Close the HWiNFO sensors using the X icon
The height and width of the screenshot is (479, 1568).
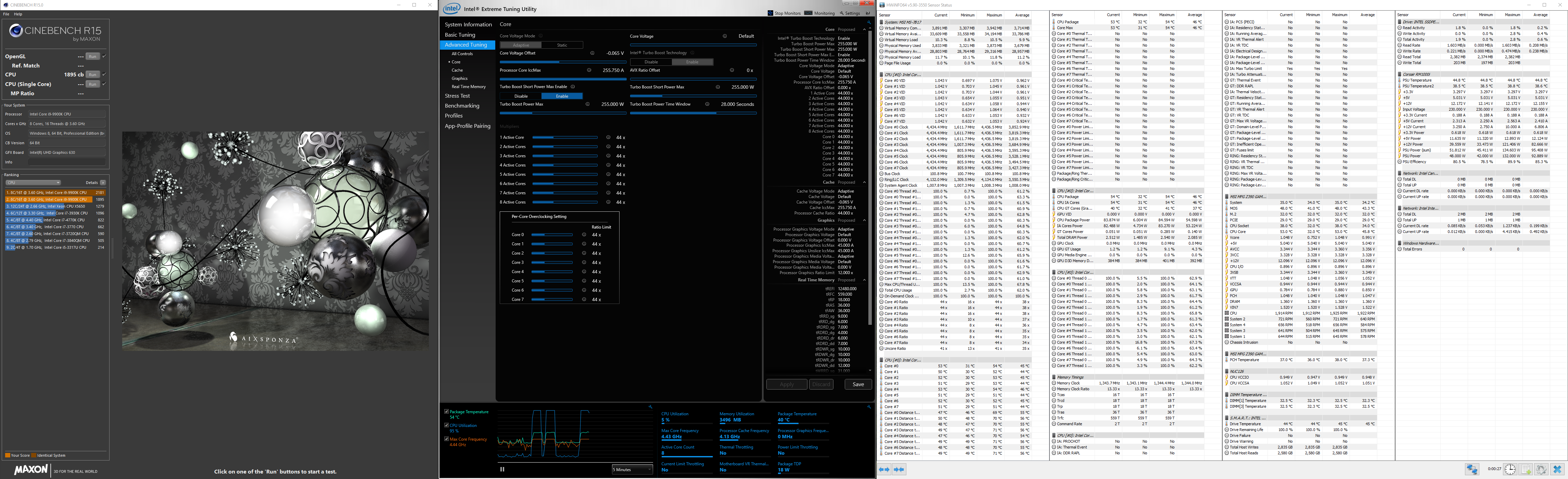1557,469
